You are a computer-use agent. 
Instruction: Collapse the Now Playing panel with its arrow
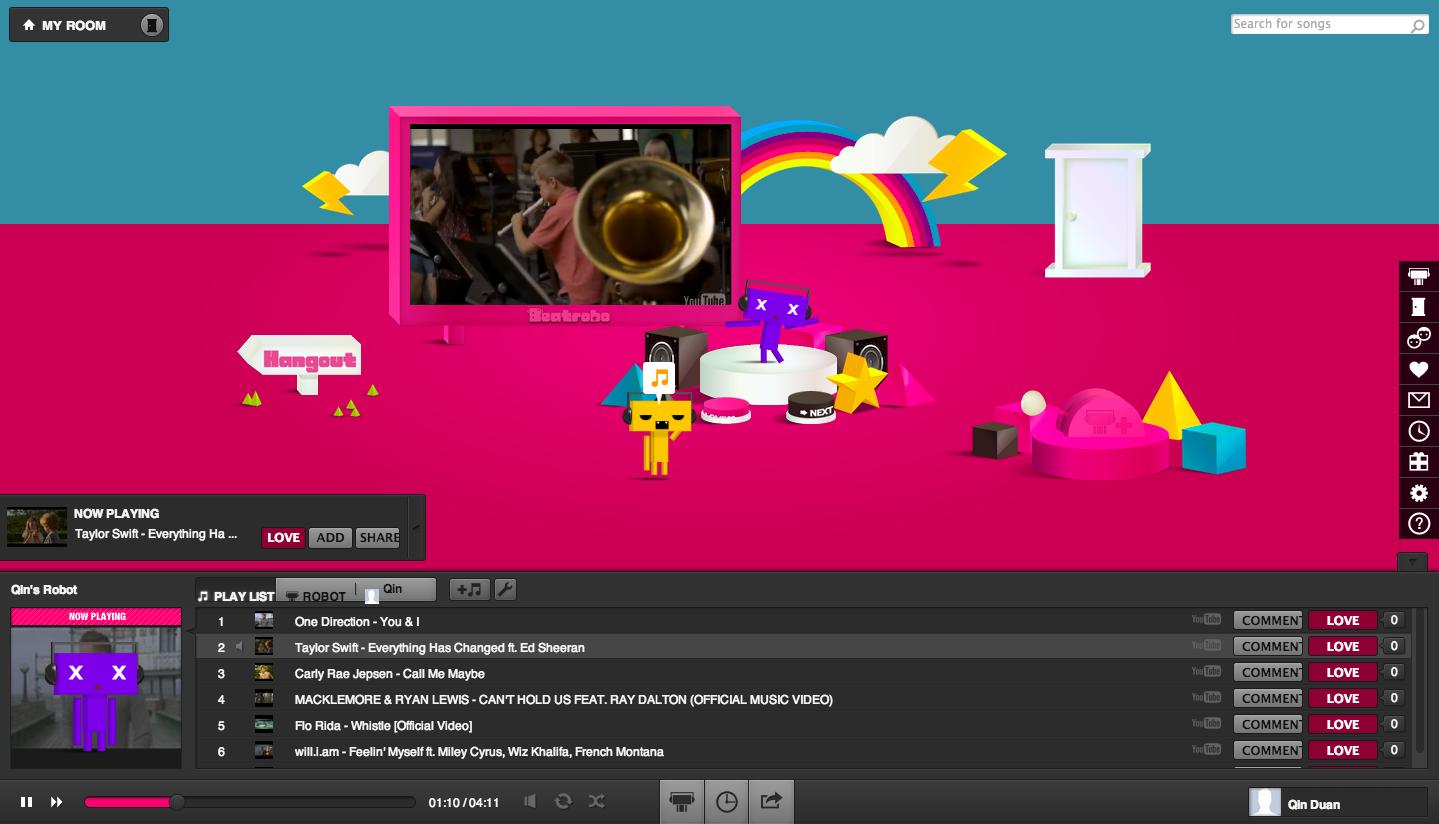(416, 528)
